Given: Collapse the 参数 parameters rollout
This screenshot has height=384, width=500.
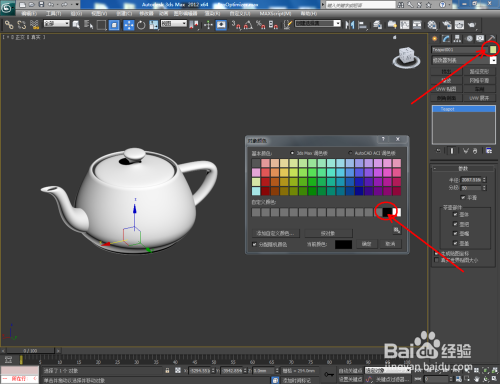Looking at the screenshot, I should (x=463, y=168).
